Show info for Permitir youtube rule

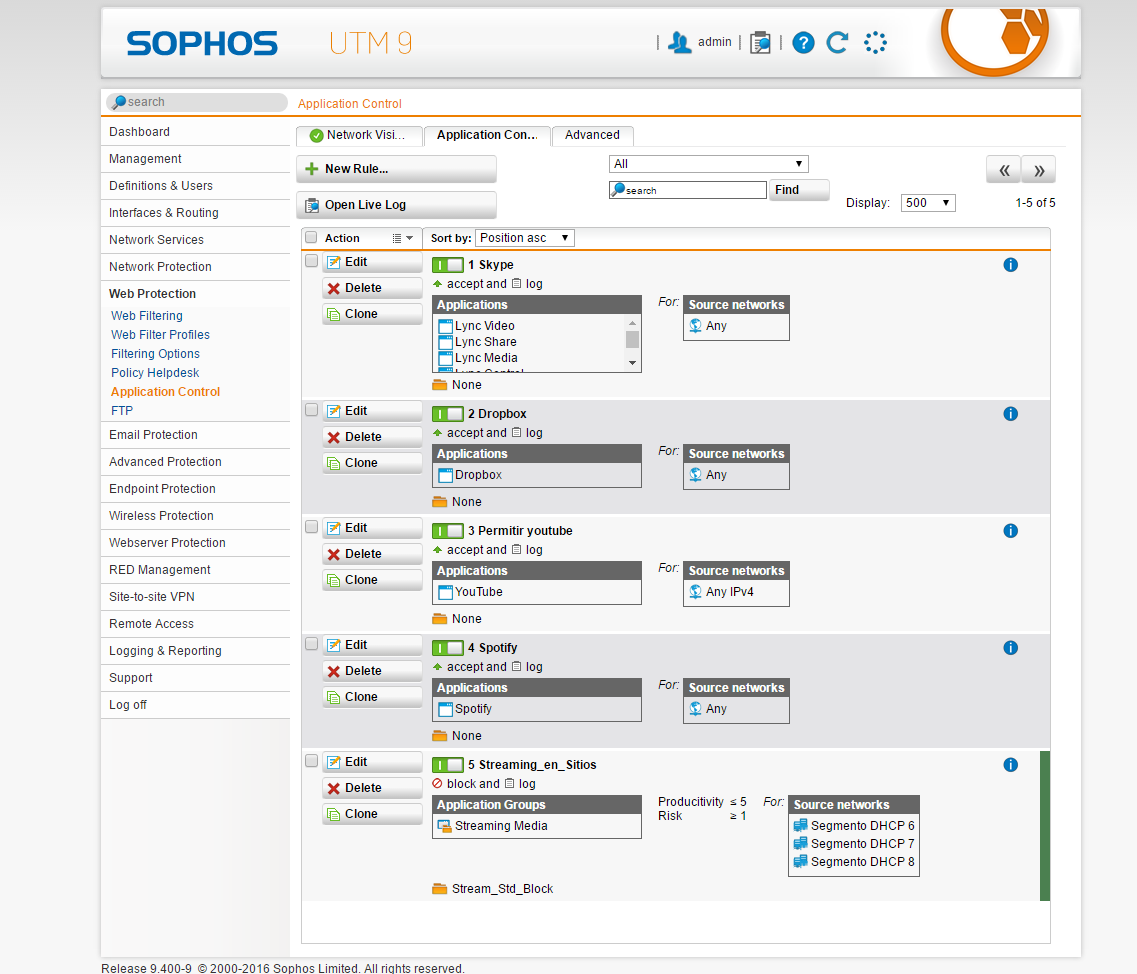tap(1010, 531)
